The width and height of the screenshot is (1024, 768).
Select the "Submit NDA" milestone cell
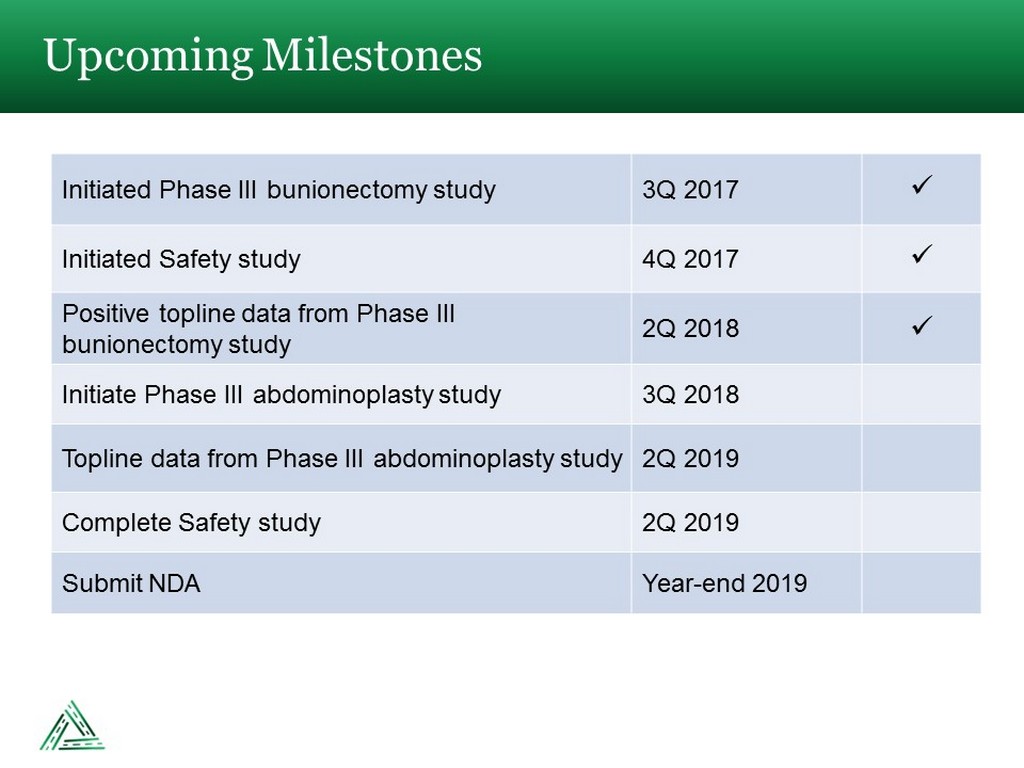[x=131, y=583]
